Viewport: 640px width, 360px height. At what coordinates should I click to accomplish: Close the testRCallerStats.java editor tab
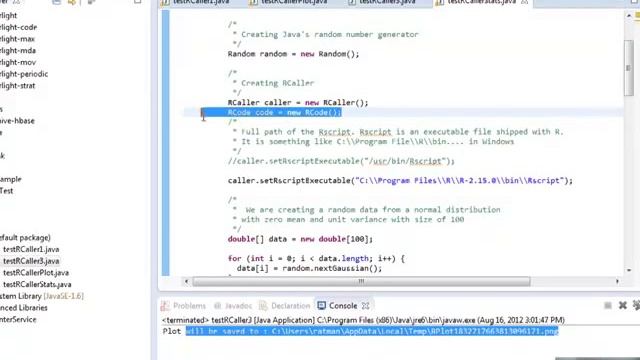(525, 2)
